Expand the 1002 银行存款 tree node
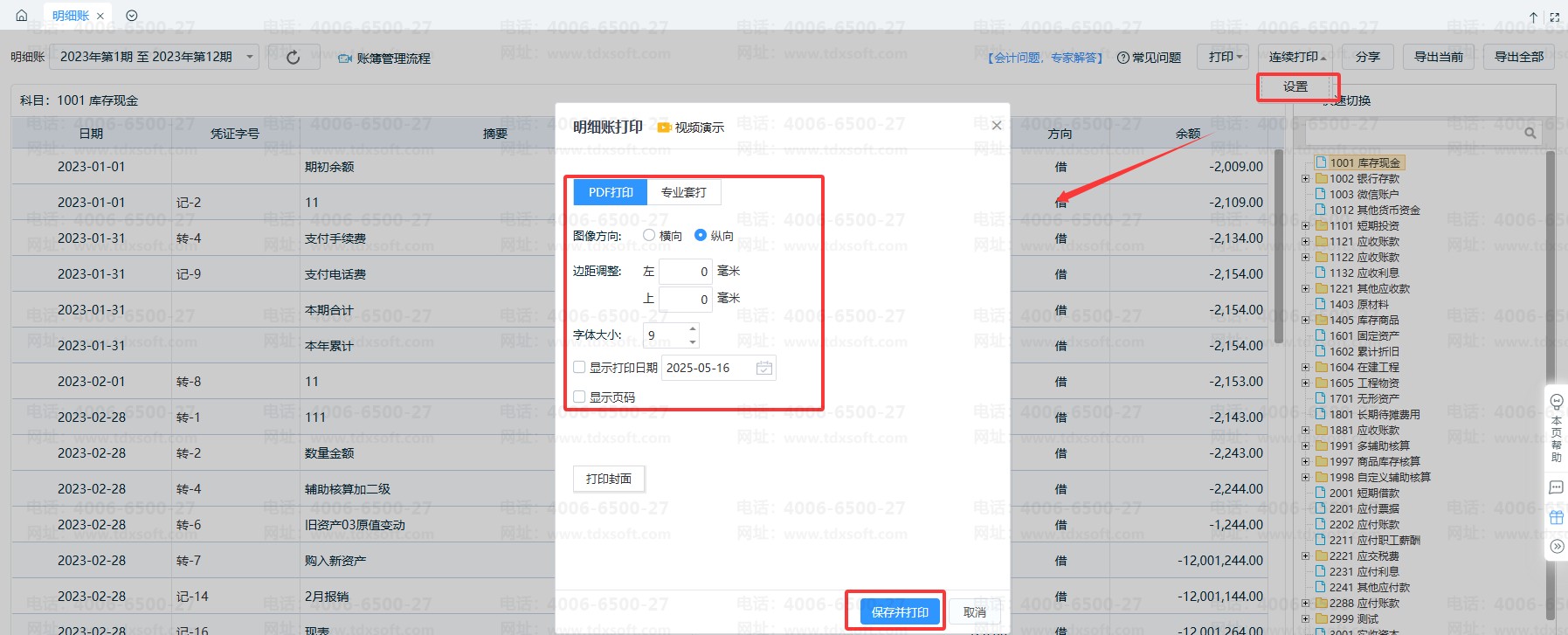 tap(1306, 179)
